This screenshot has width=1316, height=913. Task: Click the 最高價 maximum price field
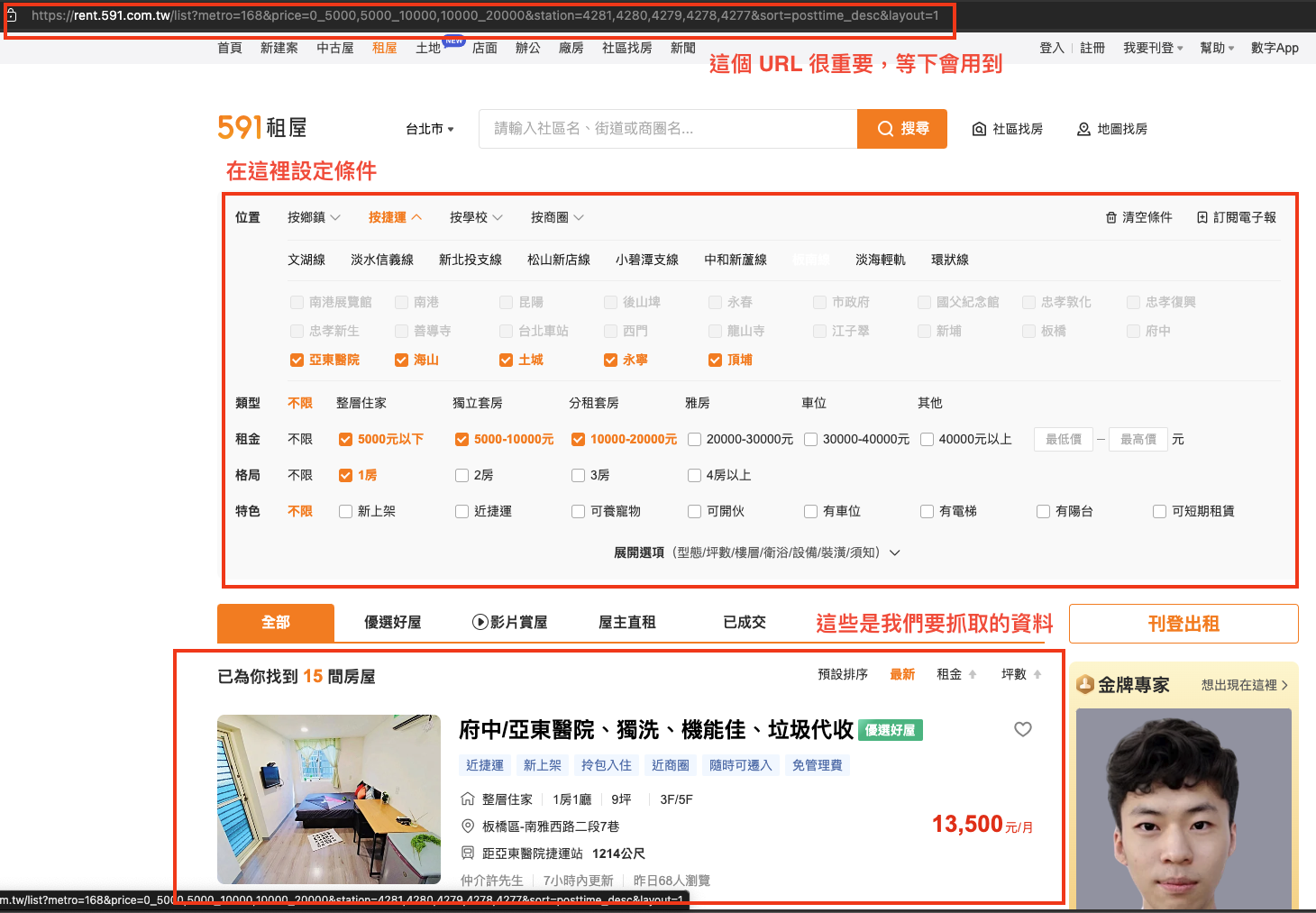[x=1138, y=439]
